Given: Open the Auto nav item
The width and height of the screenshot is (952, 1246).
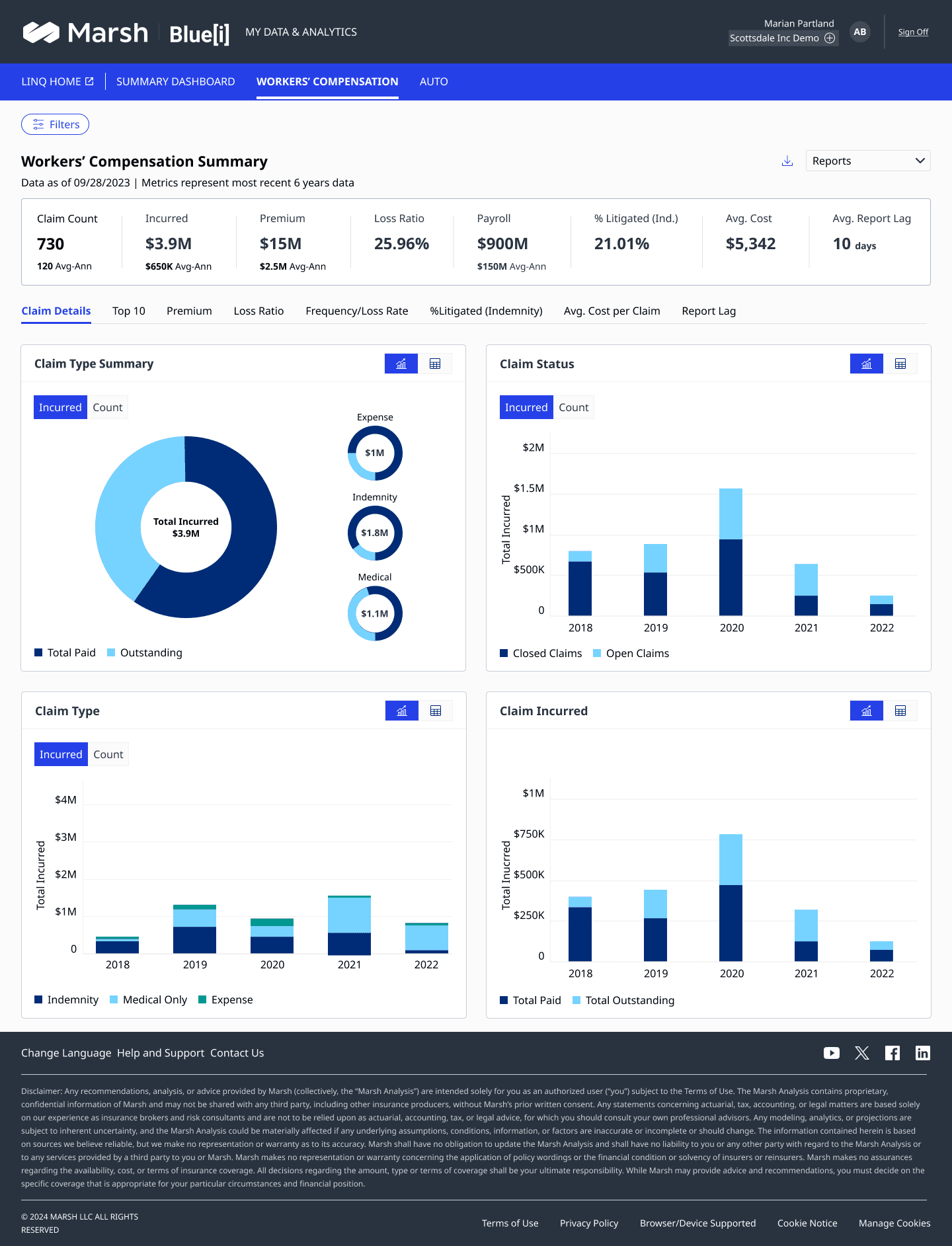Looking at the screenshot, I should click(434, 81).
